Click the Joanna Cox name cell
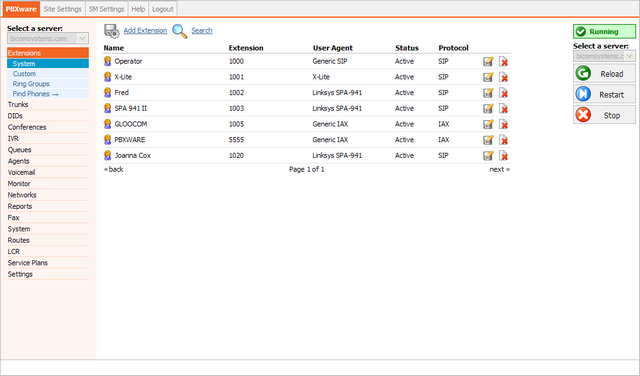 (133, 156)
